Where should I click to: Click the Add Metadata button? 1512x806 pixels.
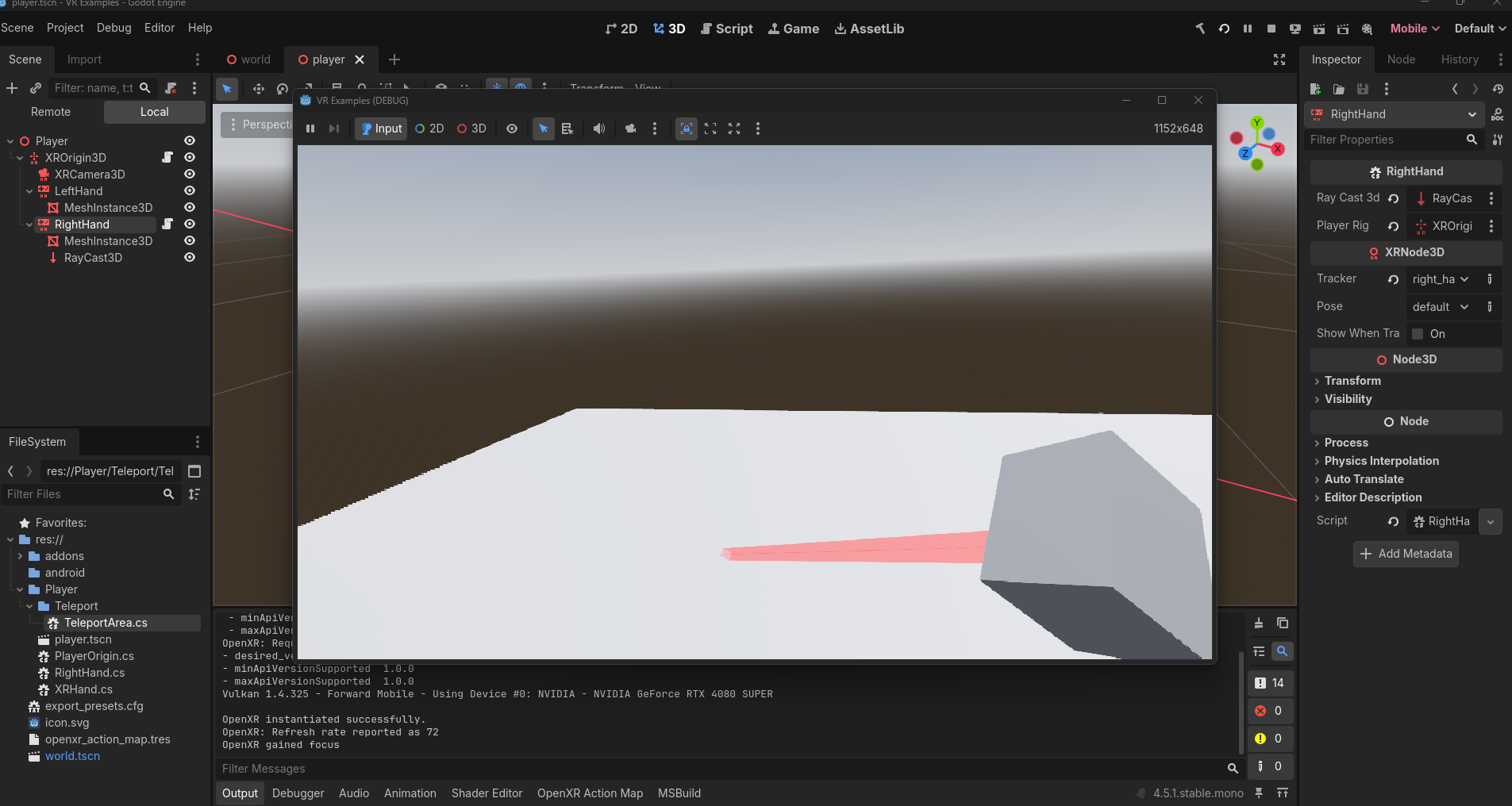click(x=1406, y=554)
